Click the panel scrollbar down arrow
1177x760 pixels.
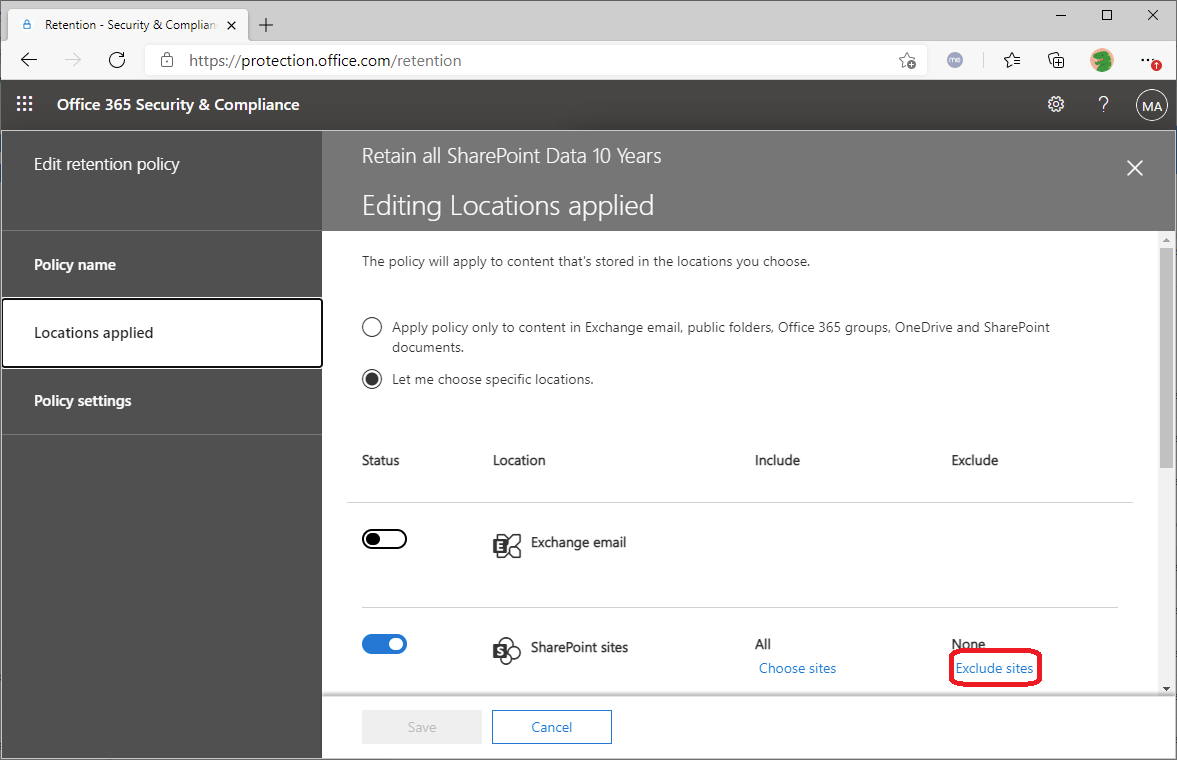tap(1166, 688)
